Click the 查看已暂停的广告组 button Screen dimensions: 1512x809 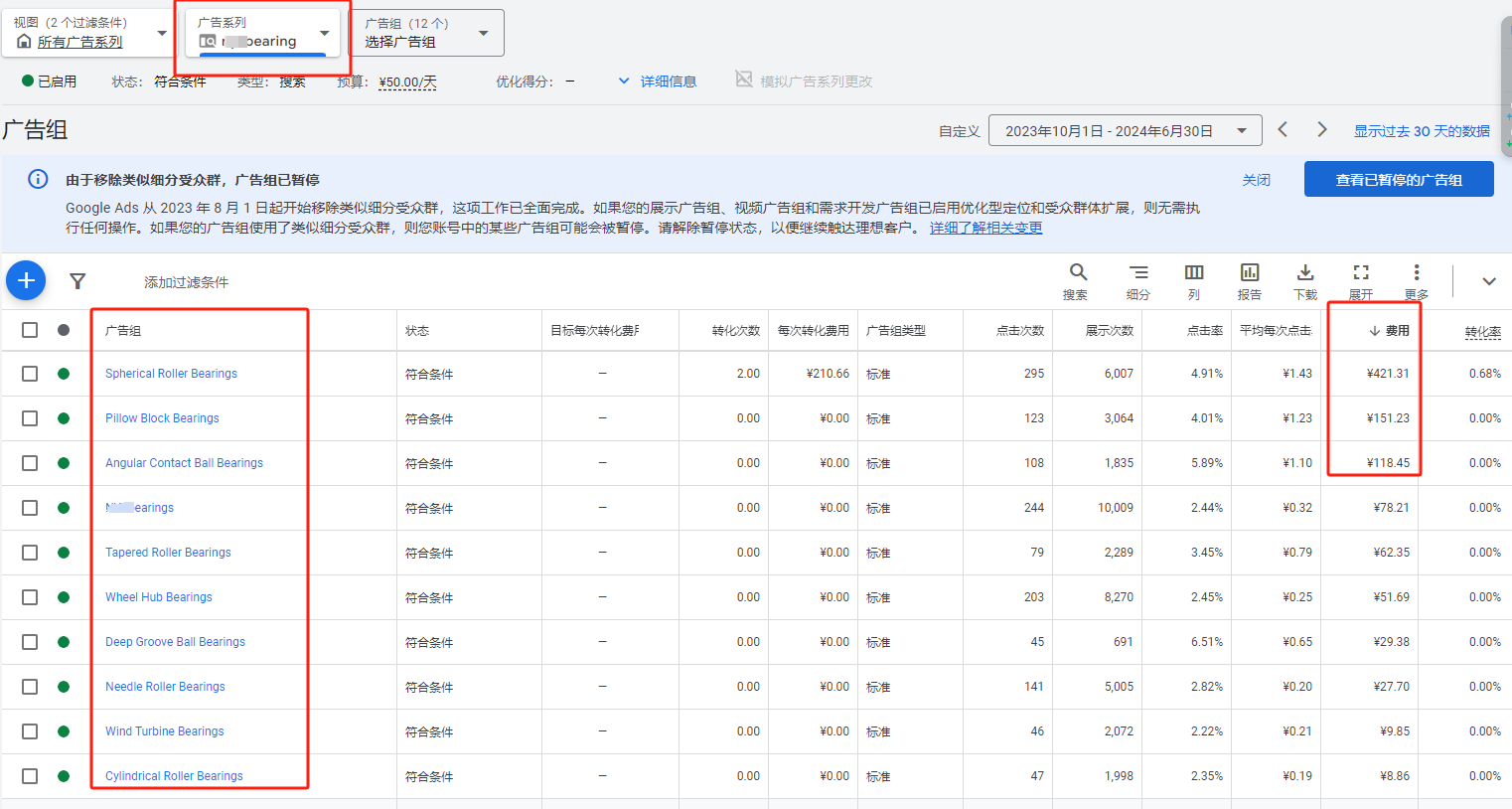tap(1399, 179)
